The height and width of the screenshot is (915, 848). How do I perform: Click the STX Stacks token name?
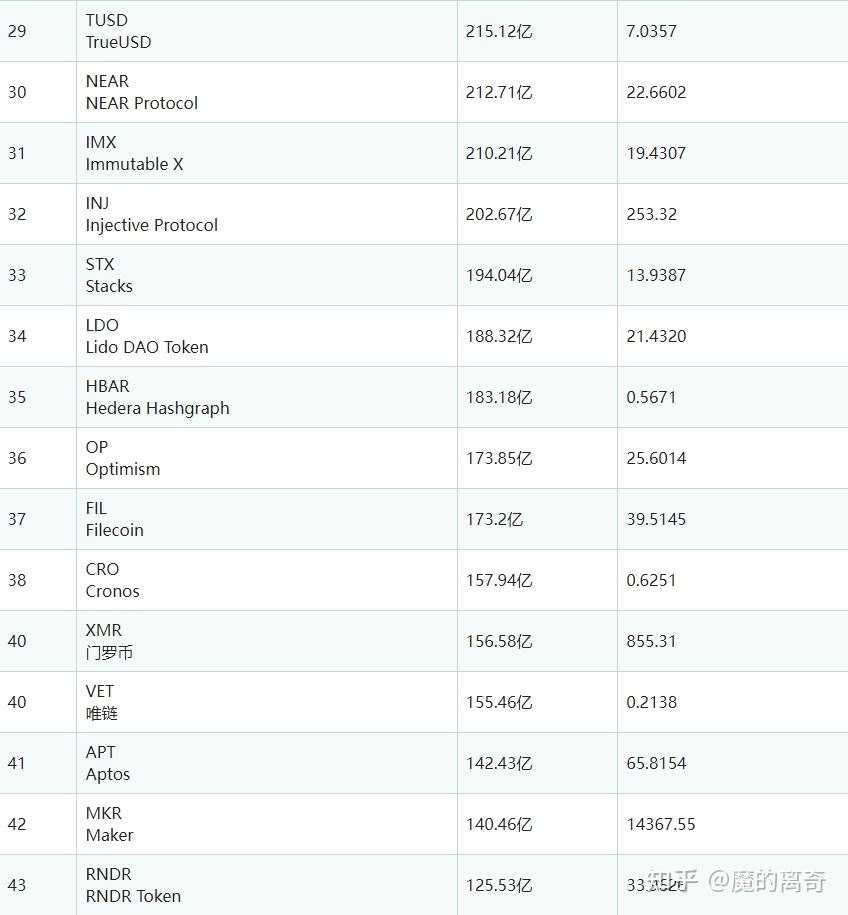point(109,275)
